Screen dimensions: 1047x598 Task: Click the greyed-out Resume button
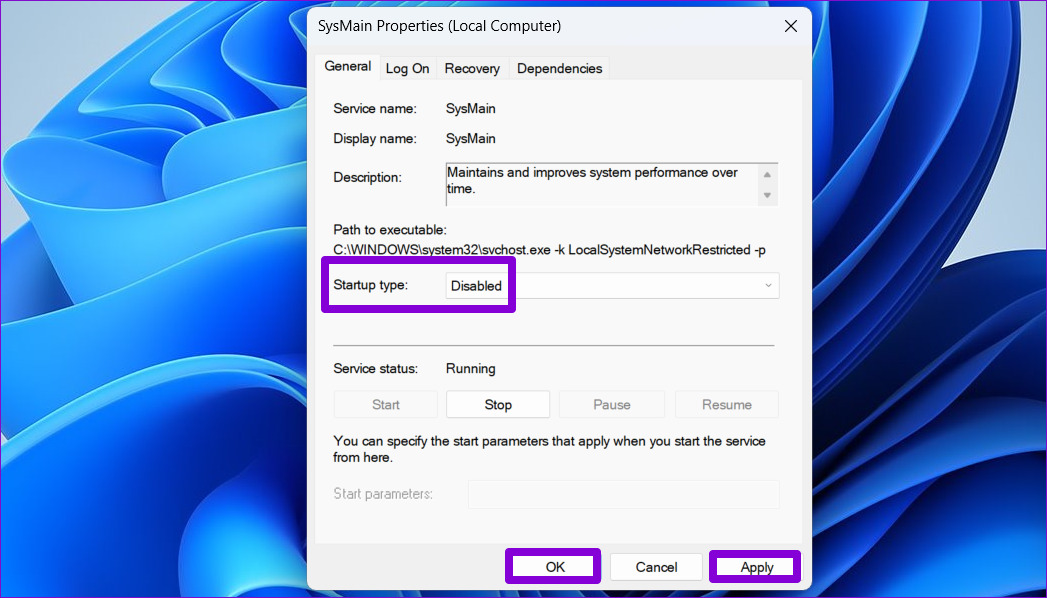point(726,404)
